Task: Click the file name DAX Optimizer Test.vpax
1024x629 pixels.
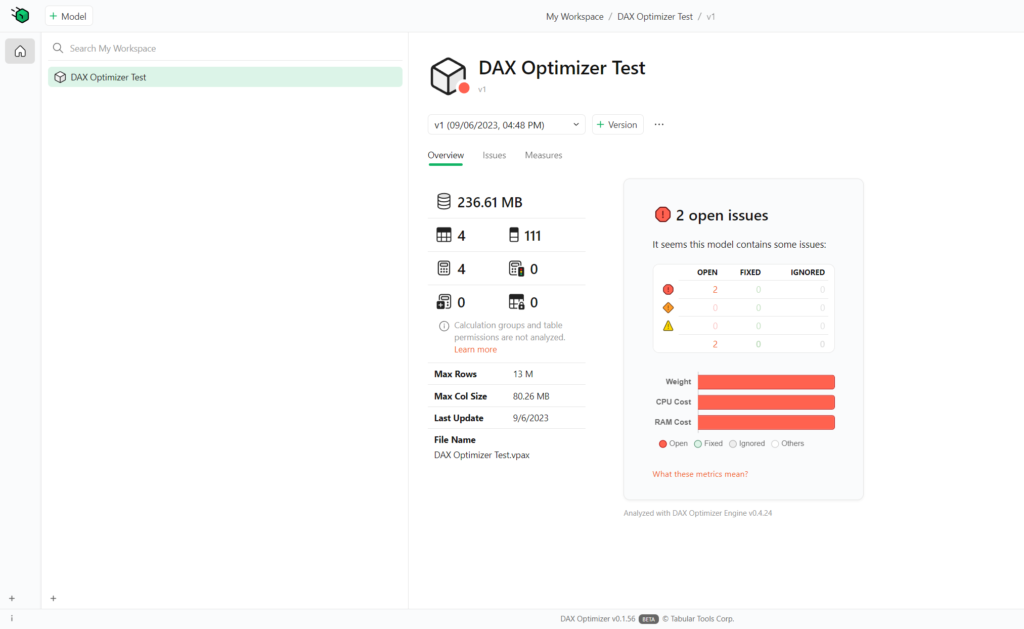Action: (482, 455)
